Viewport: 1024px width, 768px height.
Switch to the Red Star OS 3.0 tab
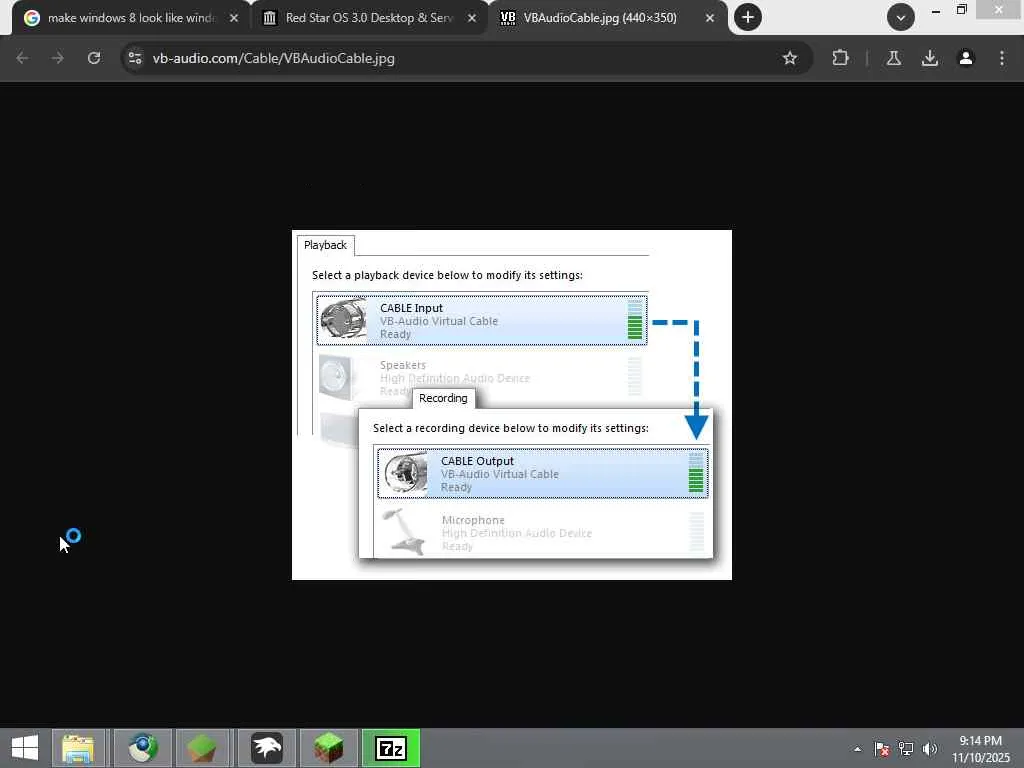369,18
